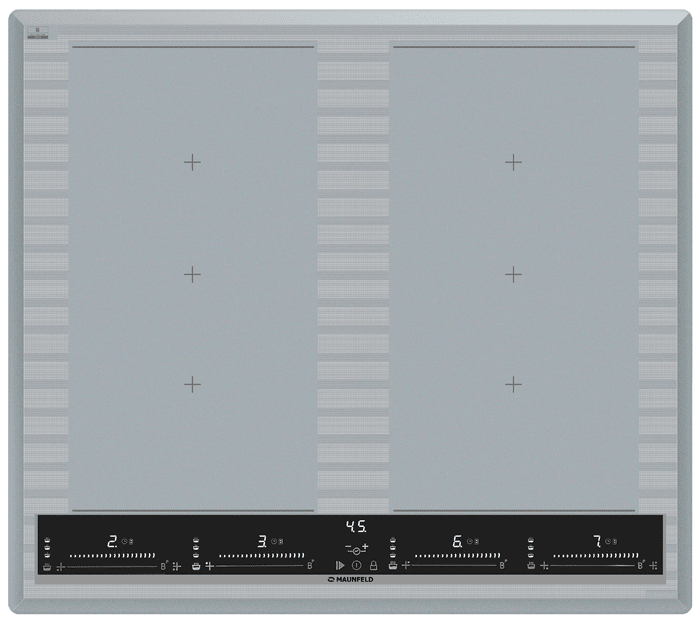Tap the padlock child-lock icon

click(374, 565)
